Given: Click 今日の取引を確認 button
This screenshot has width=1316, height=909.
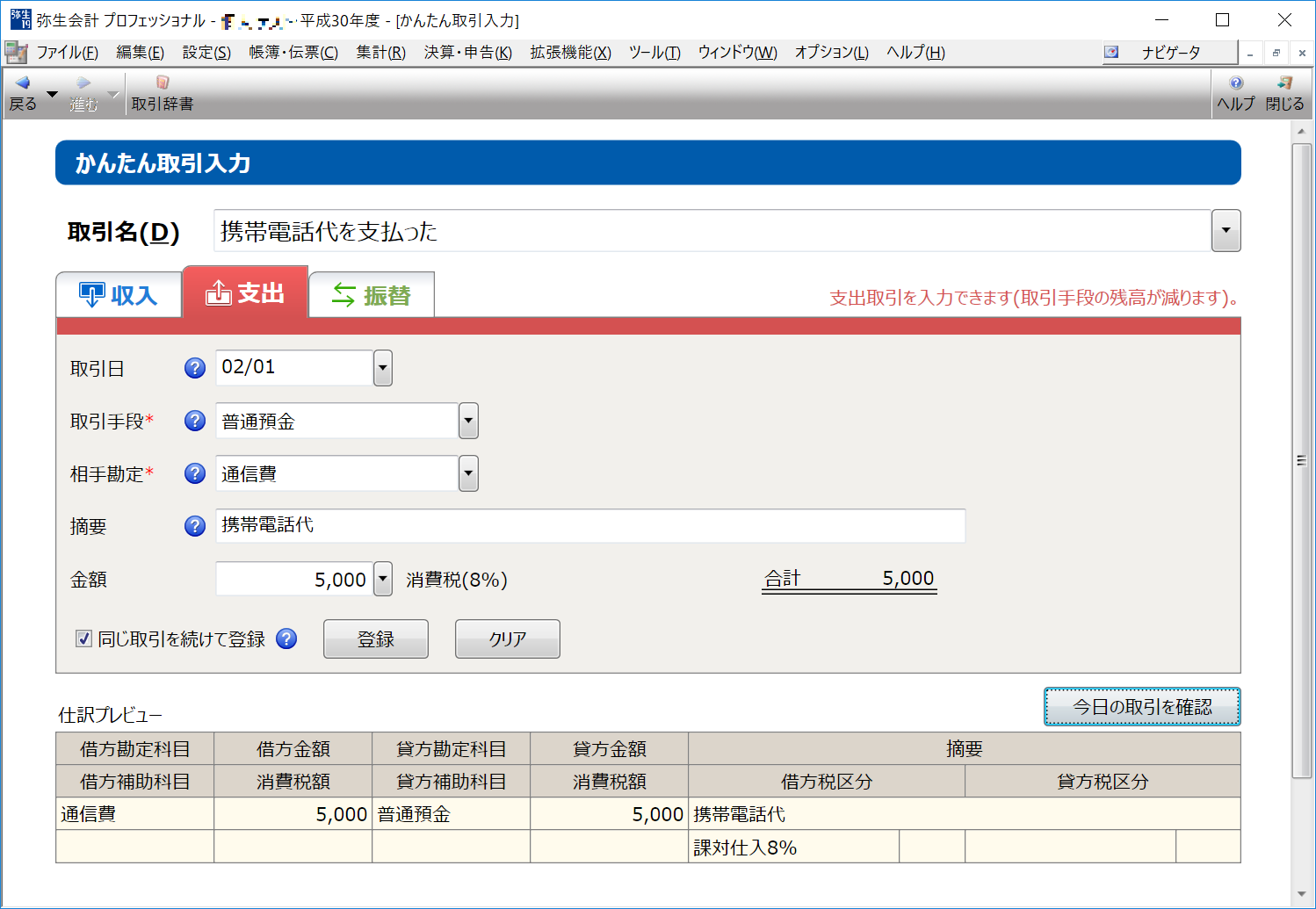Looking at the screenshot, I should coord(1142,706).
